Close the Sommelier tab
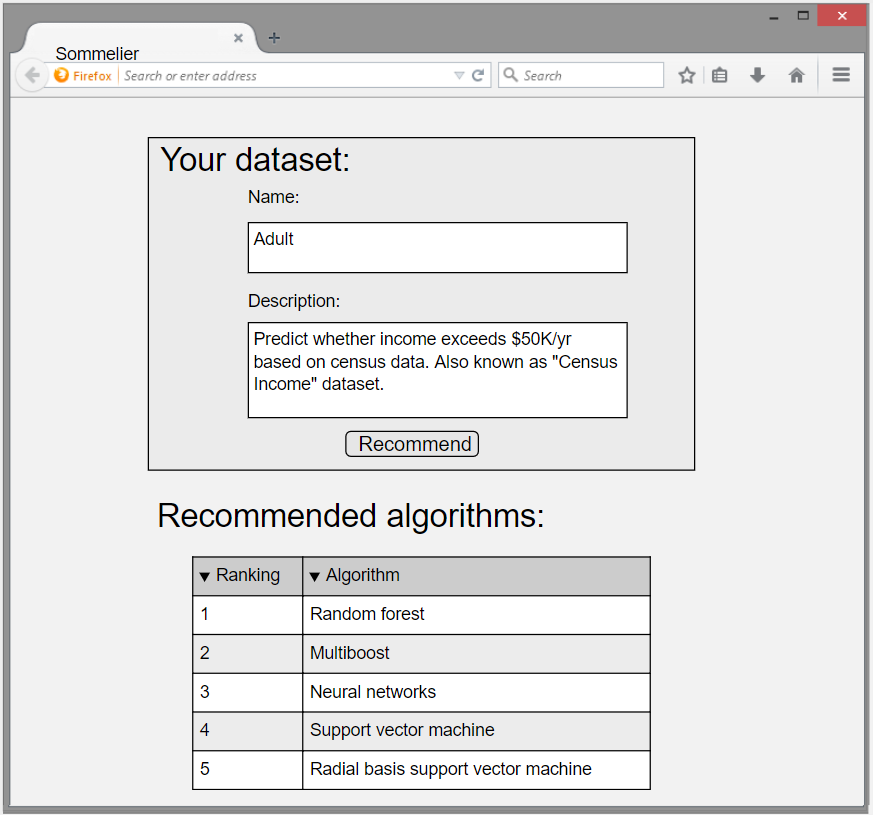Image resolution: width=873 pixels, height=815 pixels. tap(238, 38)
